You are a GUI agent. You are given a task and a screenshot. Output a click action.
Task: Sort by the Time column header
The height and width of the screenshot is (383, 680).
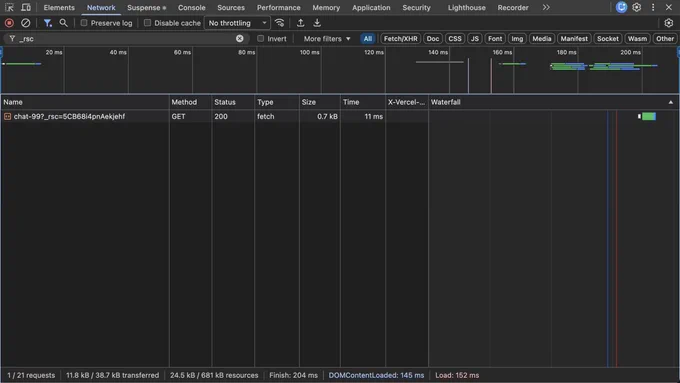coord(363,102)
